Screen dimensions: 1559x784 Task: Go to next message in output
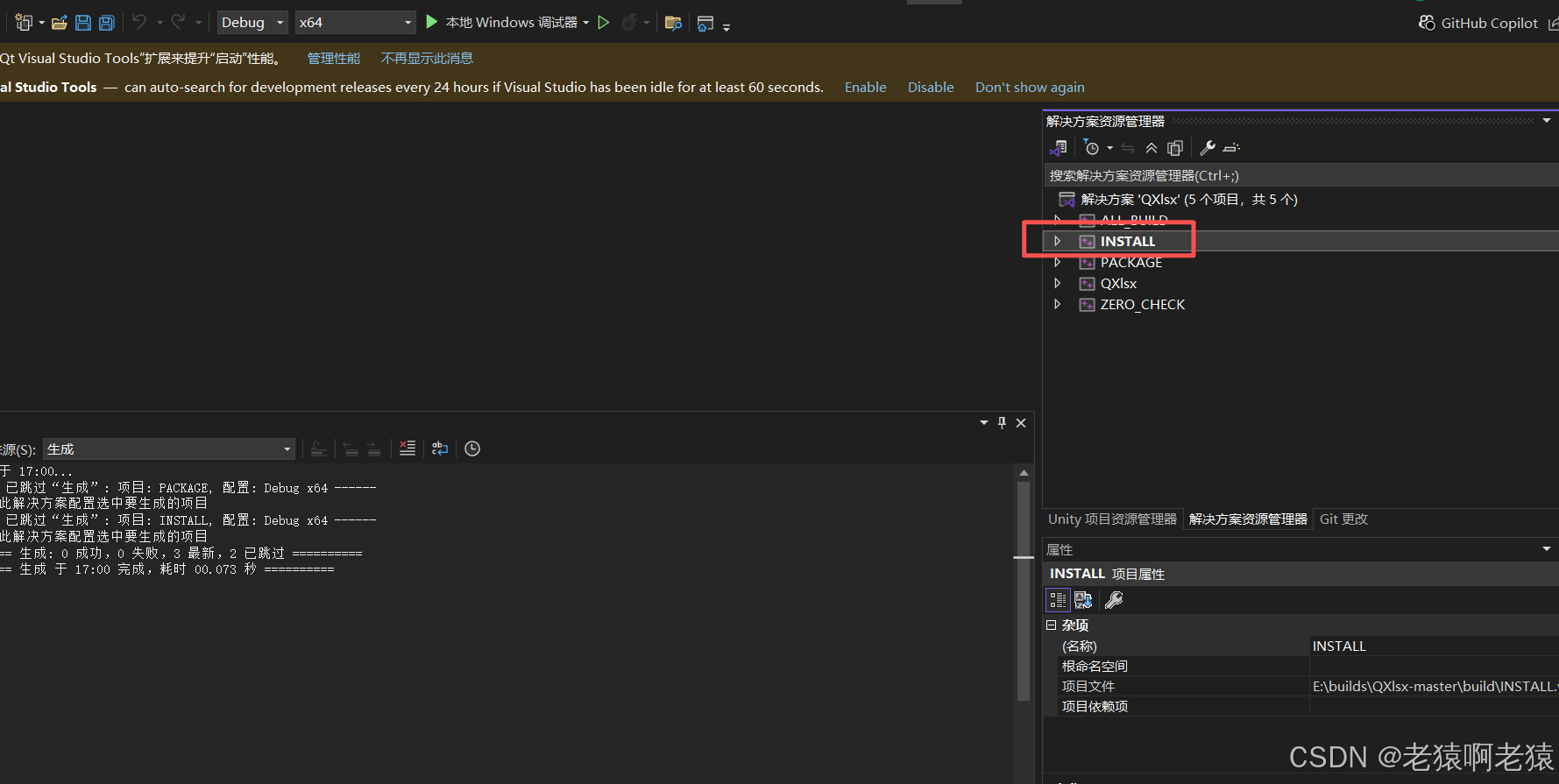[x=374, y=449]
